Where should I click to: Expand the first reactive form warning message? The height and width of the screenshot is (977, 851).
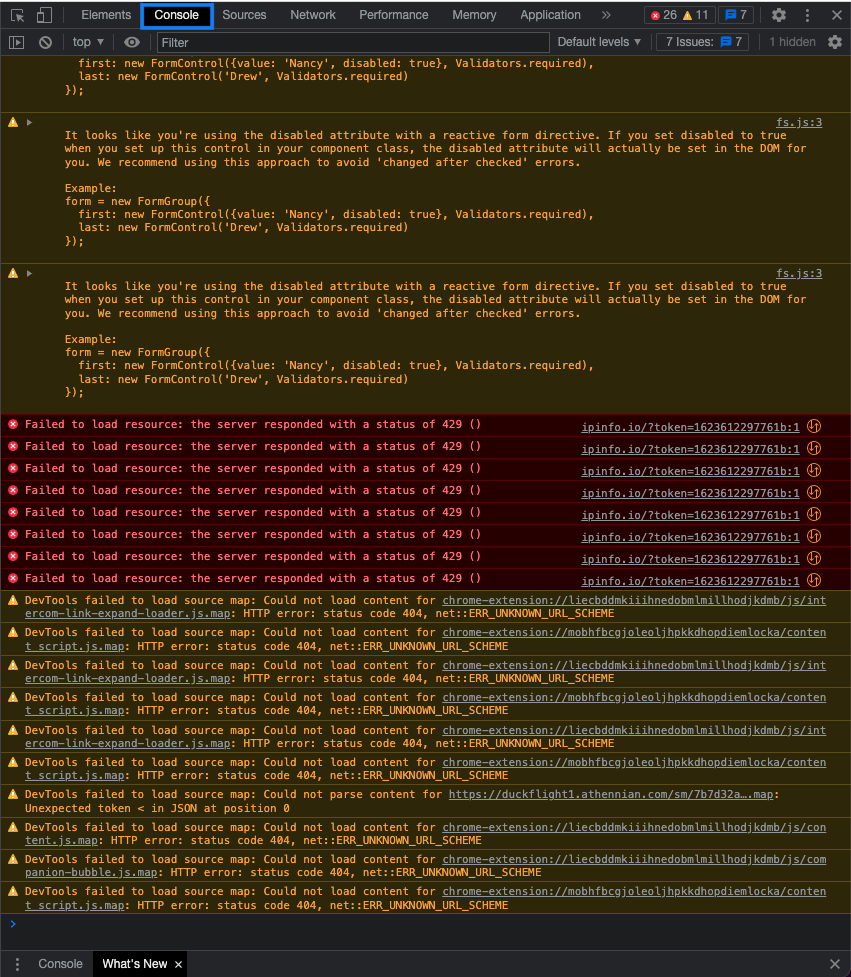[x=29, y=123]
